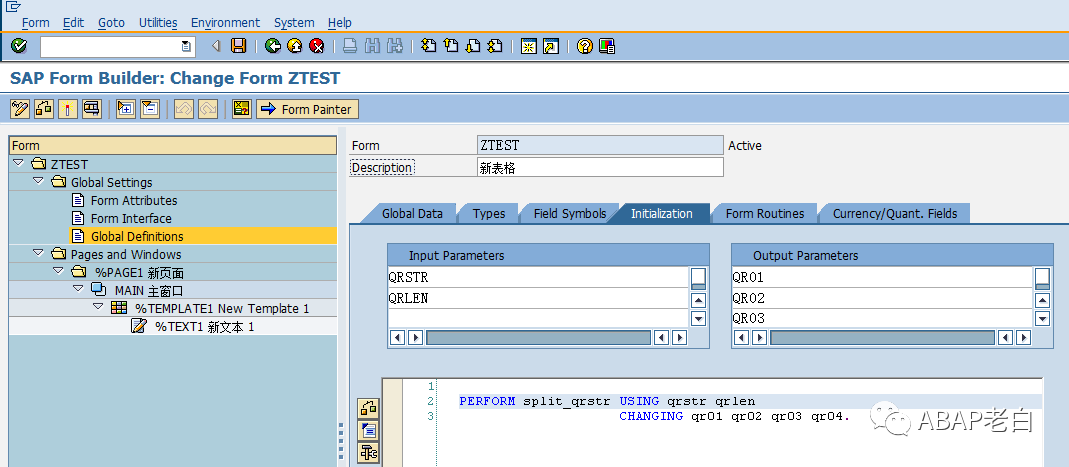Open Help via the question mark icon
This screenshot has width=1069, height=467.
[584, 46]
